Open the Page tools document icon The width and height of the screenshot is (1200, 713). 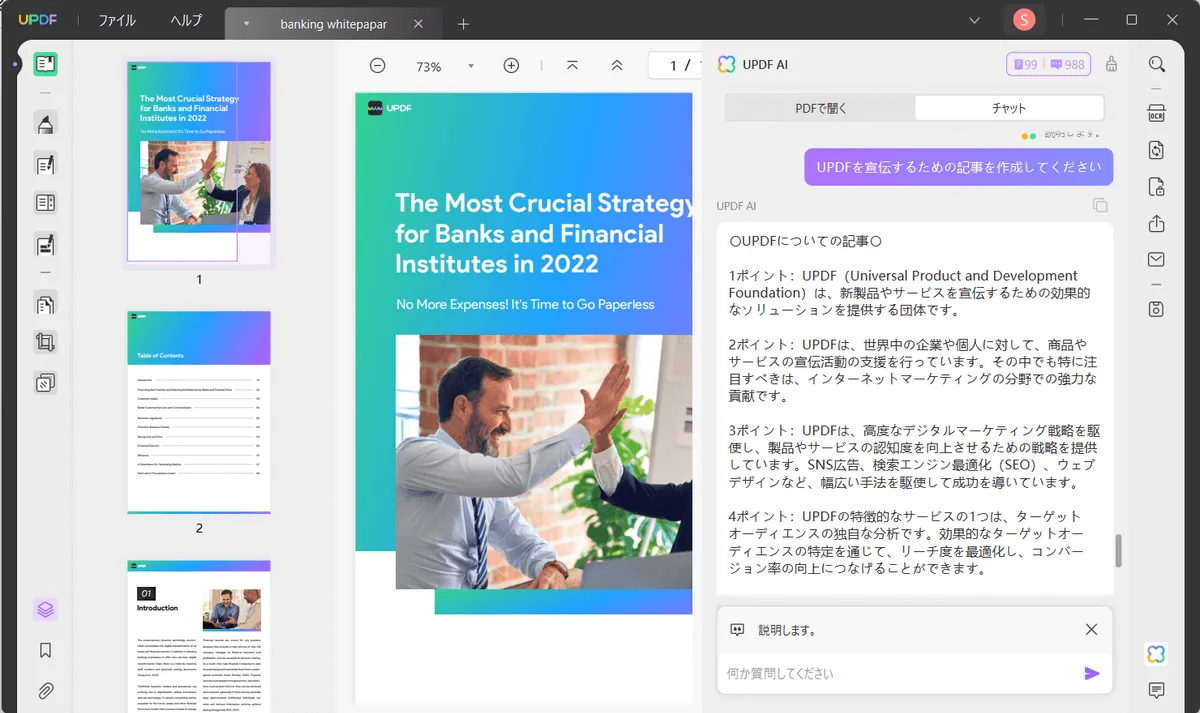tap(45, 302)
